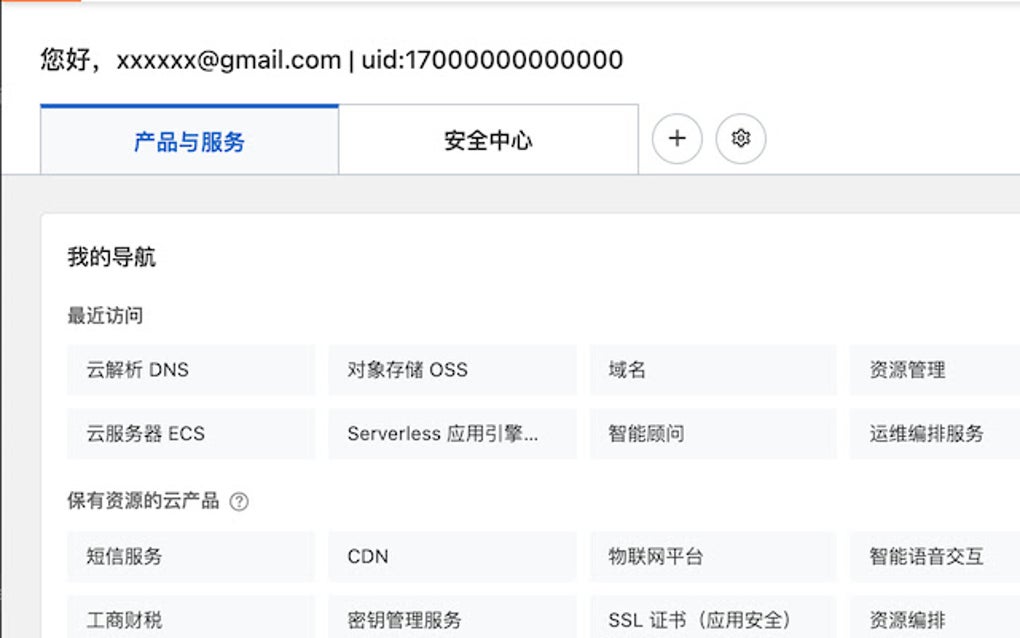The height and width of the screenshot is (638, 1020).
Task: Open the 域名 shortcut
Action: 713,370
